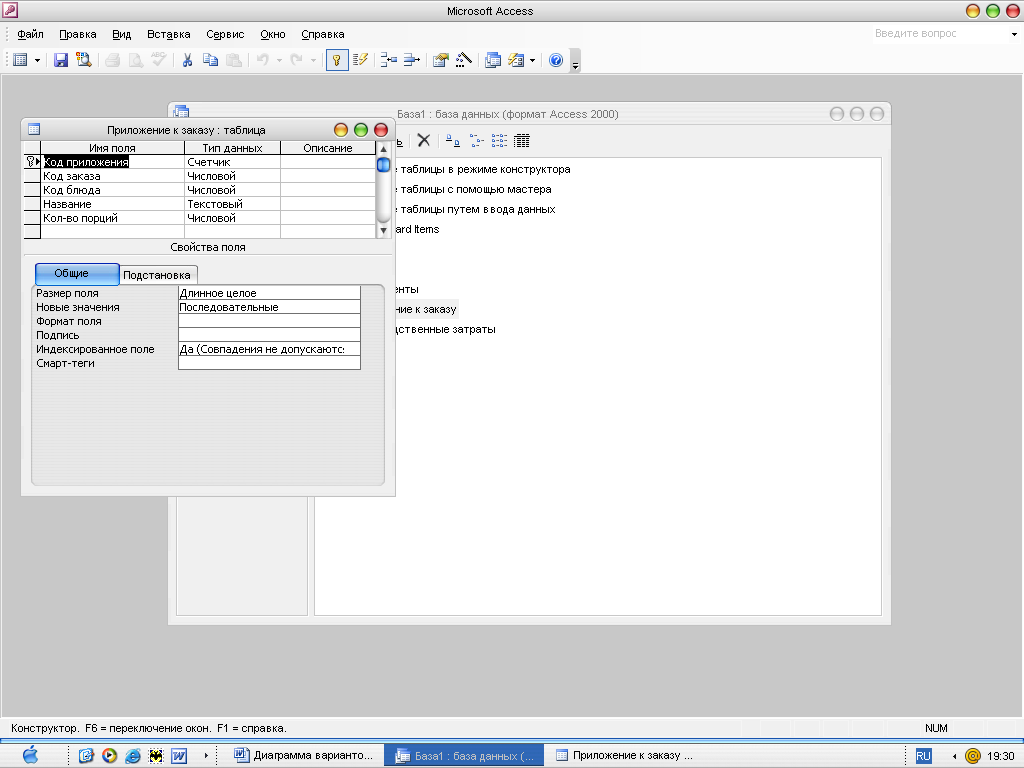Click the Build wand toolbar icon
Screen dimensions: 1024x768
coord(464,60)
